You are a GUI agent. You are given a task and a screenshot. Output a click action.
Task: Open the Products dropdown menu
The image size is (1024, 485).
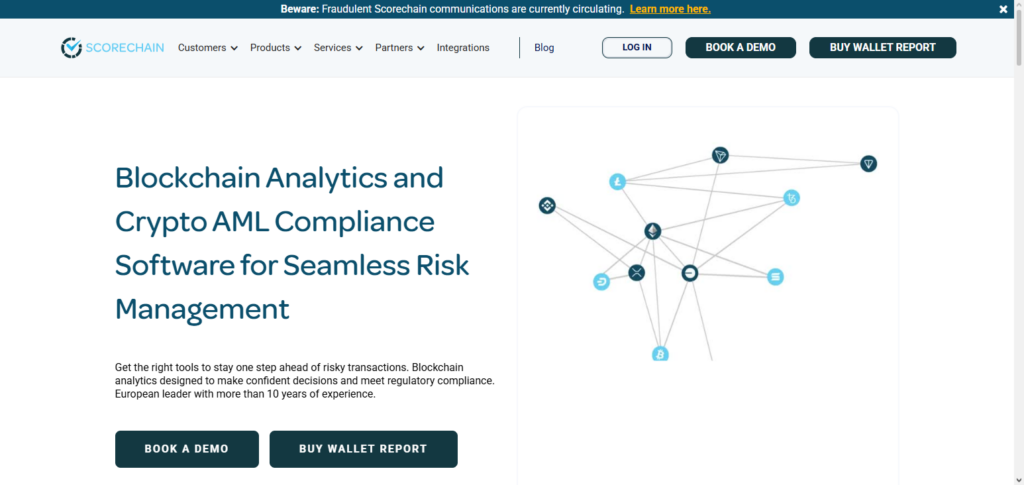[275, 48]
